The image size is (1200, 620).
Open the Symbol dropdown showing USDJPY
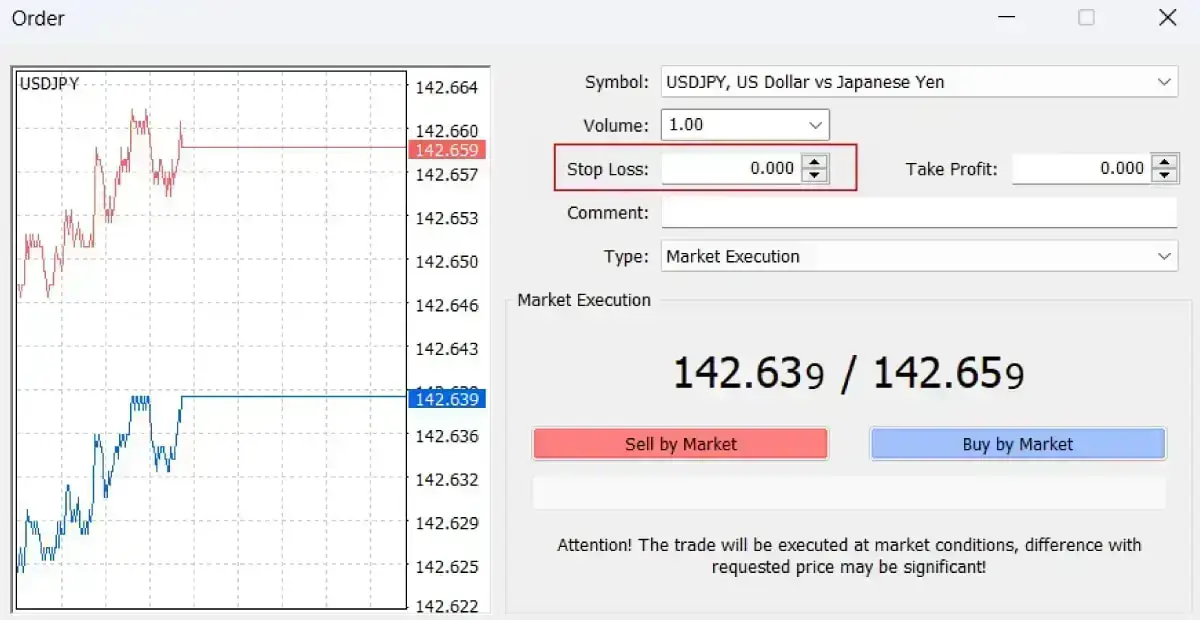pos(1164,82)
